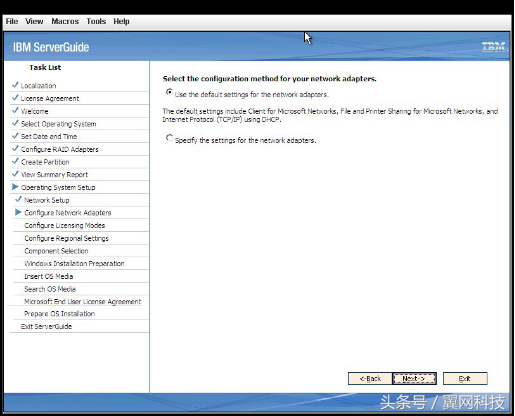The image size is (515, 416).
Task: Open the Help menu
Action: (x=121, y=21)
